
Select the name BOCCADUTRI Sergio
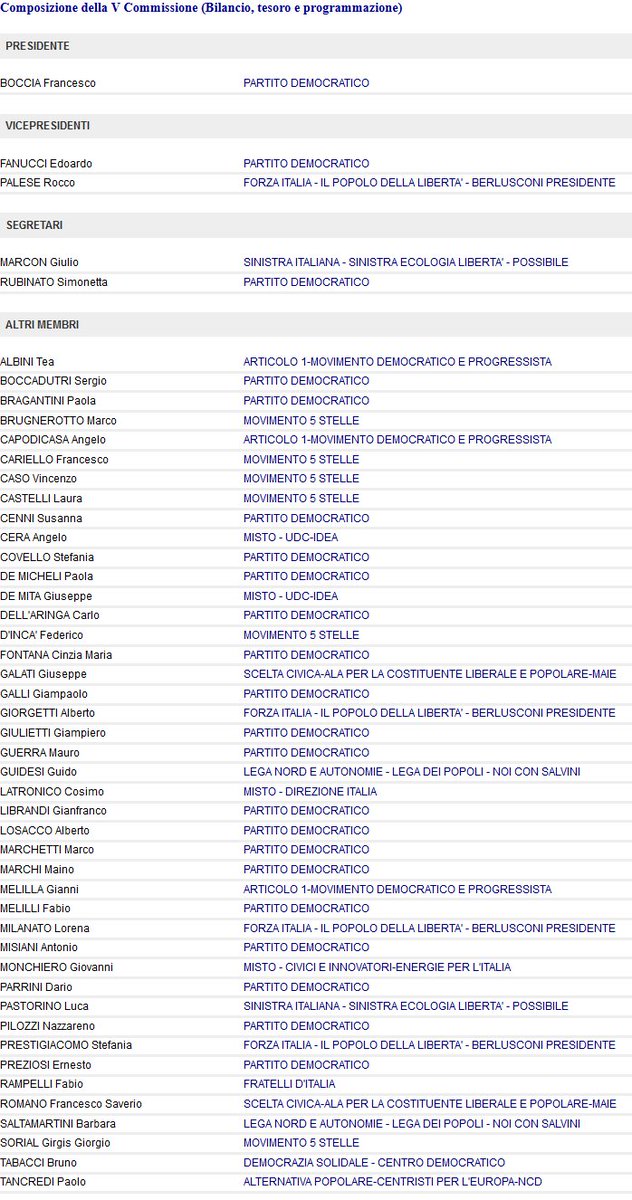point(53,381)
